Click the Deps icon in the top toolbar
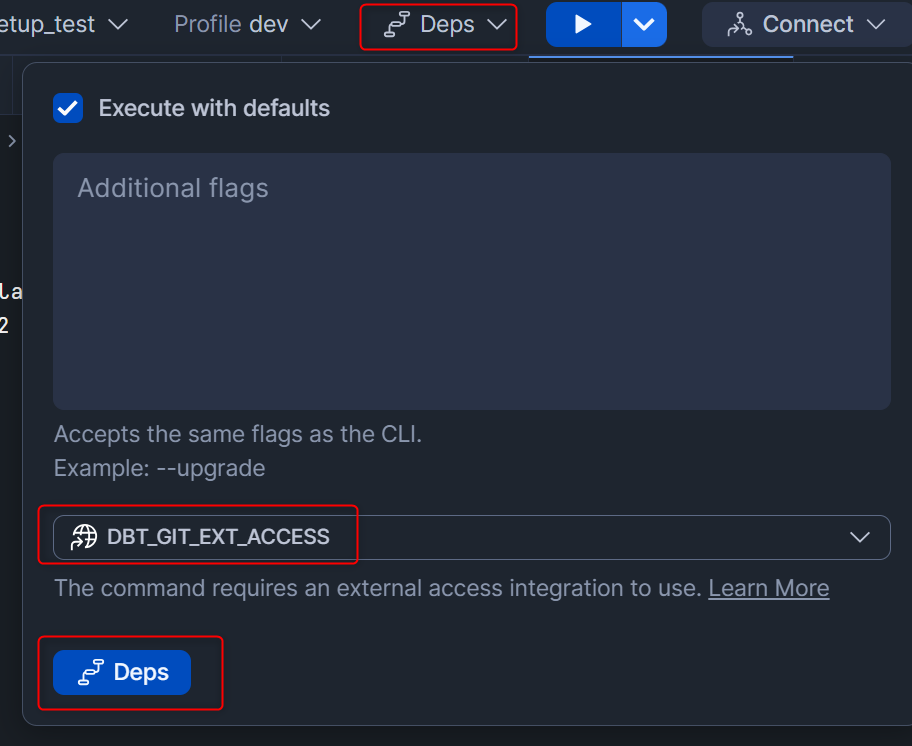The width and height of the screenshot is (912, 746). 397,25
